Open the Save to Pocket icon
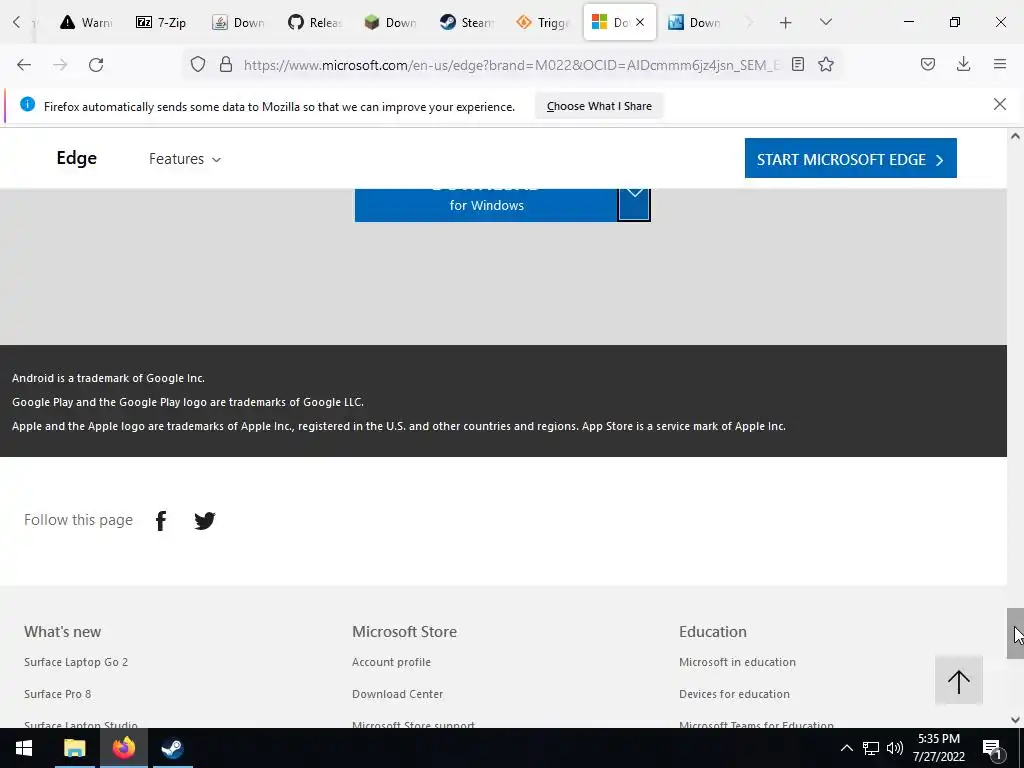 927,64
